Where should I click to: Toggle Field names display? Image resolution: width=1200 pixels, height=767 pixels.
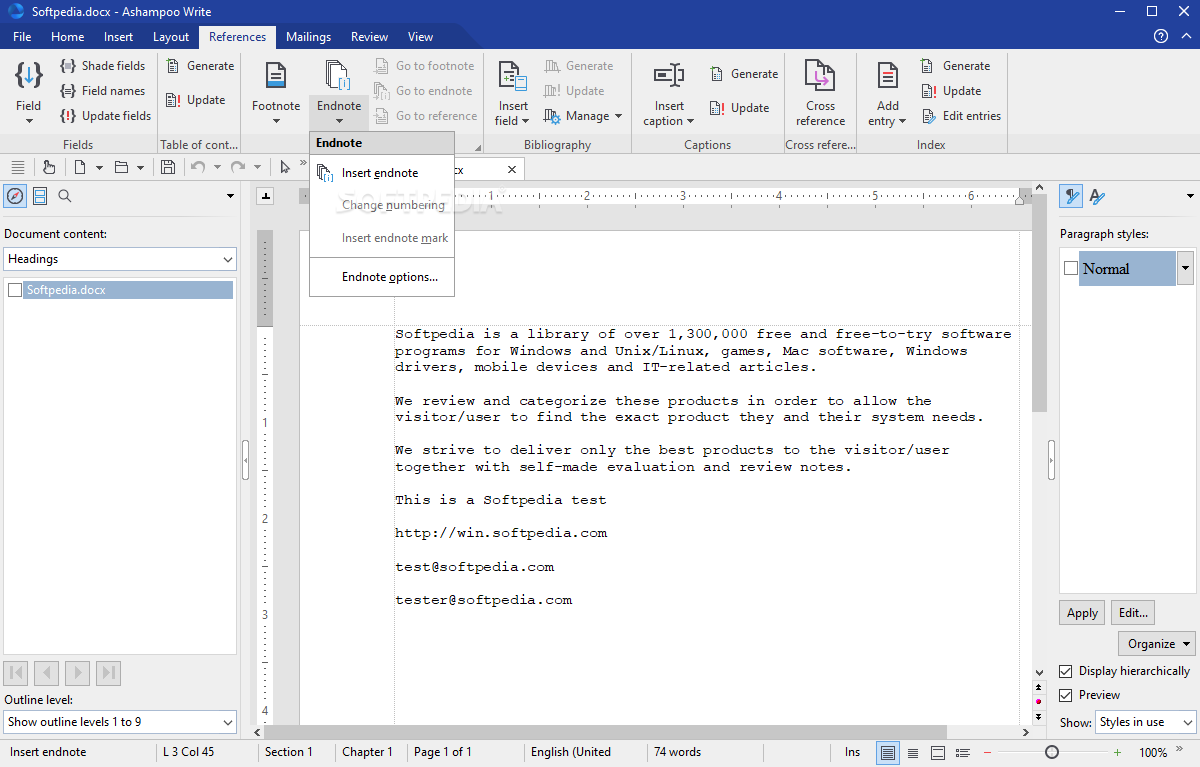[x=103, y=91]
